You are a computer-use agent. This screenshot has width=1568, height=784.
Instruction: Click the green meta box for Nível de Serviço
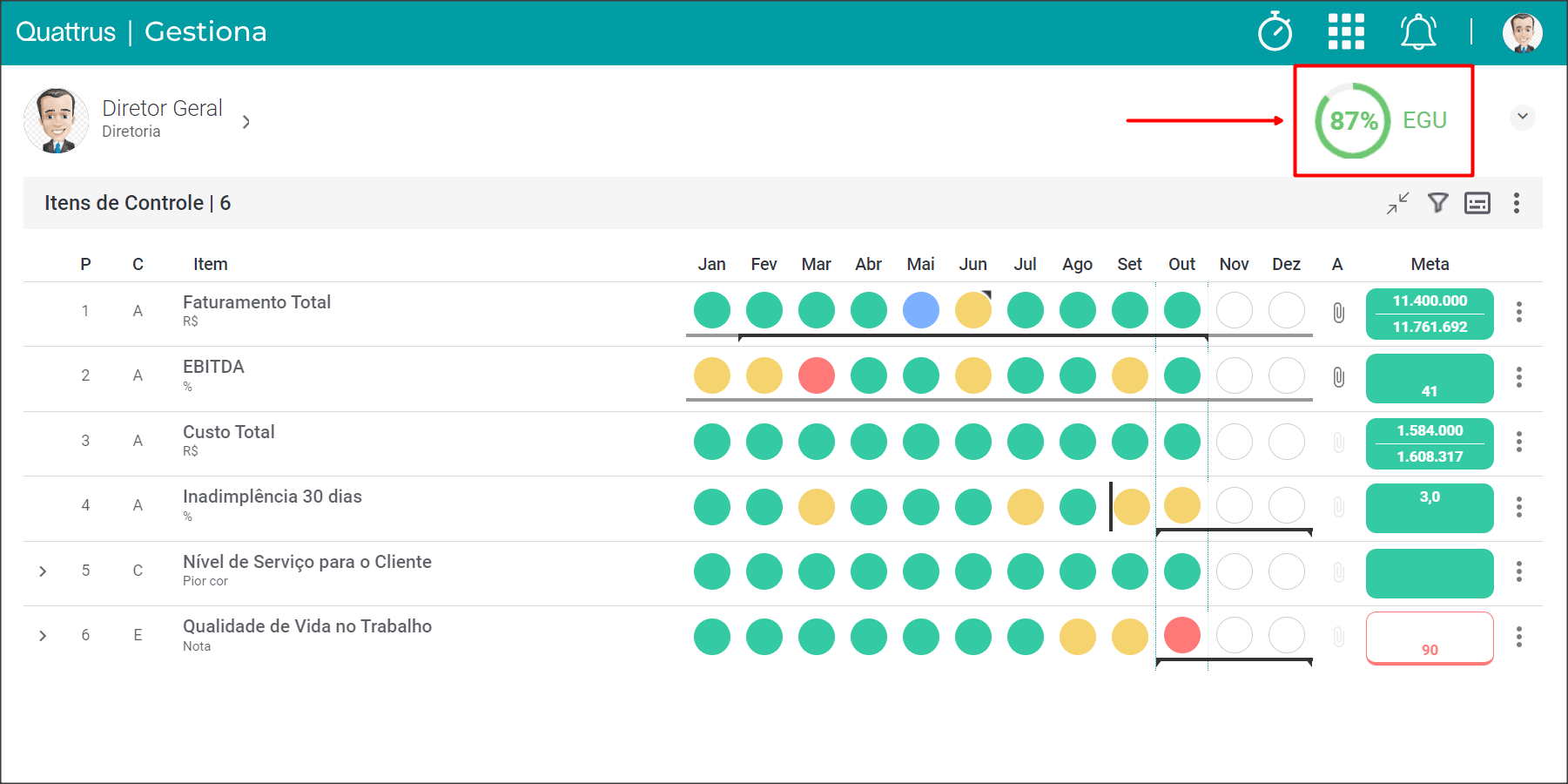click(x=1430, y=573)
